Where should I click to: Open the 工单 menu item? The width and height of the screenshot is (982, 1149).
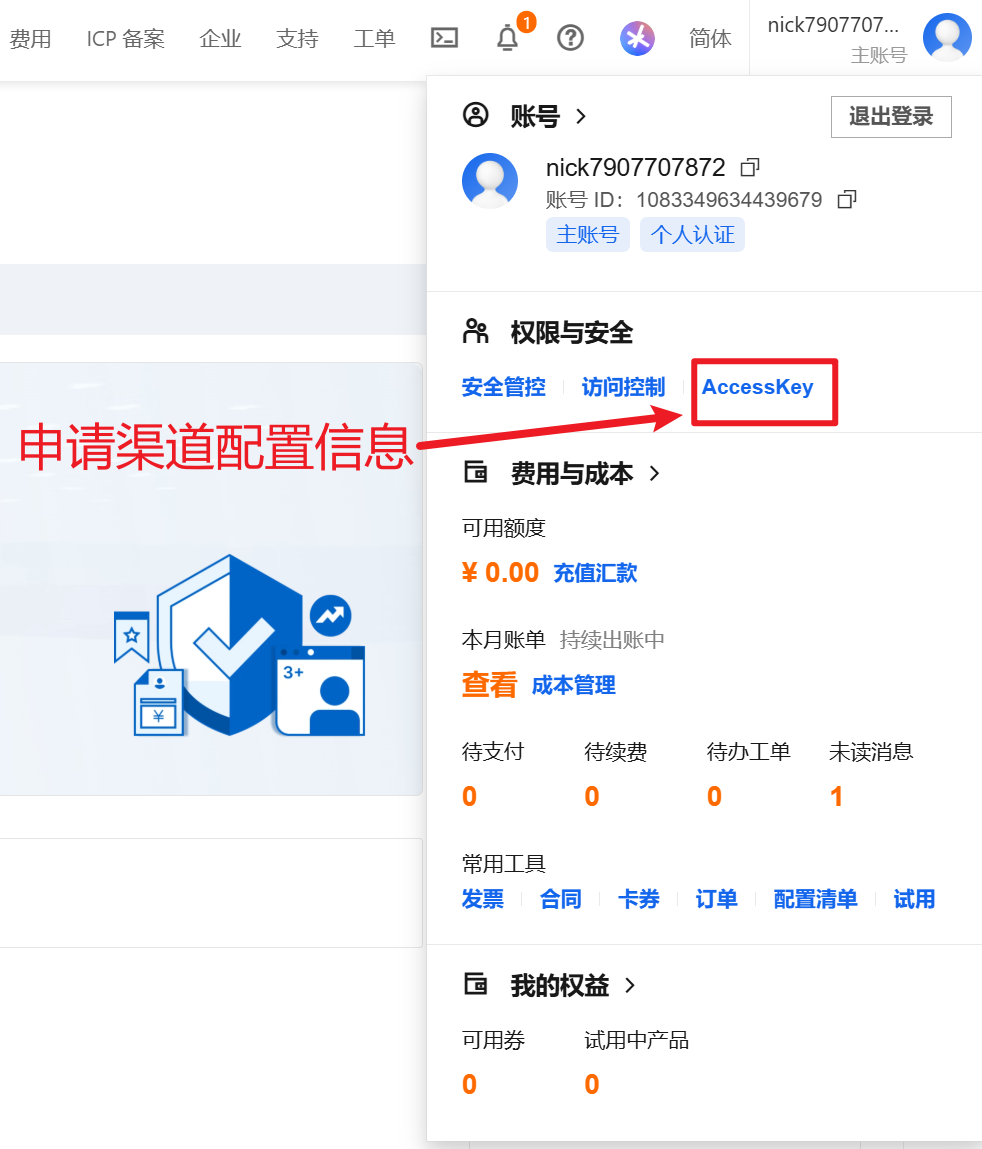pos(374,39)
